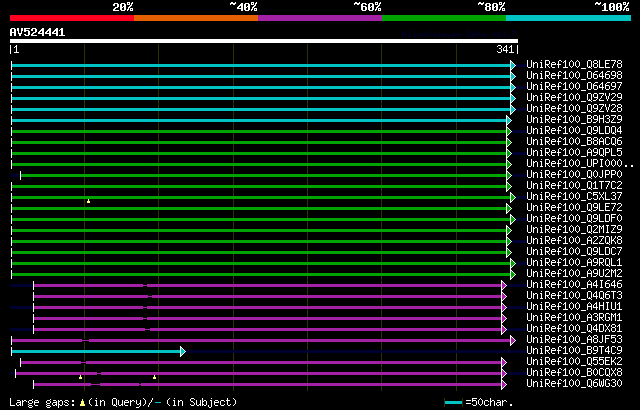This screenshot has width=640, height=410.
Task: Click the short cyan B9T4C9 alignment bar
Action: [x=96, y=351]
